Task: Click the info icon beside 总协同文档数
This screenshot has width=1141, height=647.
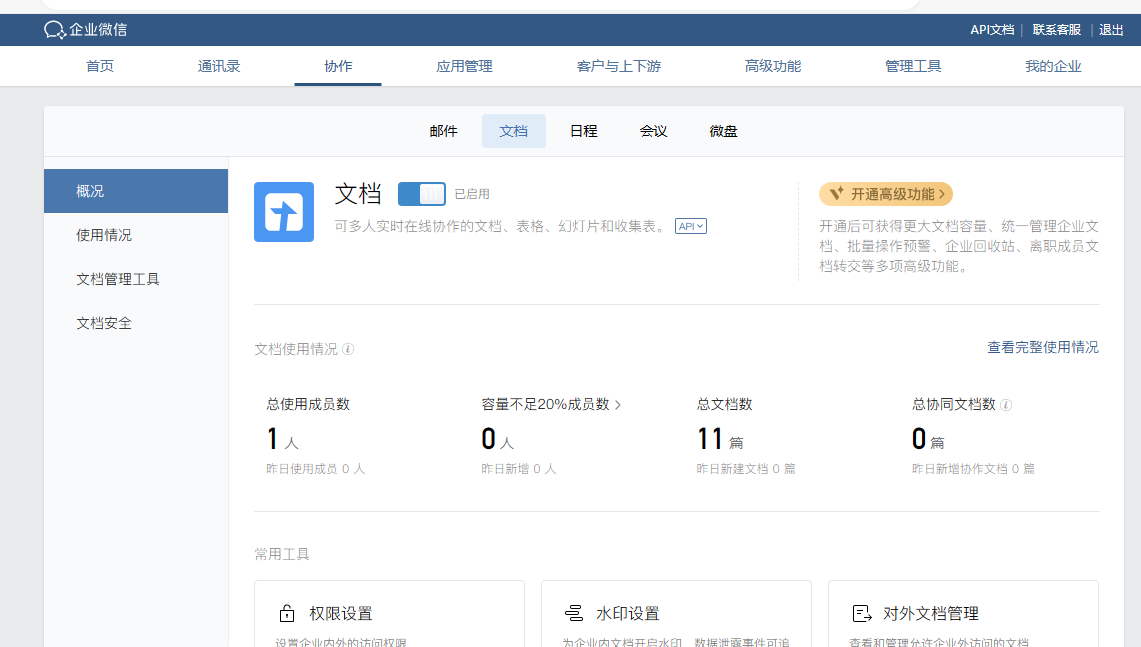Action: (x=1006, y=405)
